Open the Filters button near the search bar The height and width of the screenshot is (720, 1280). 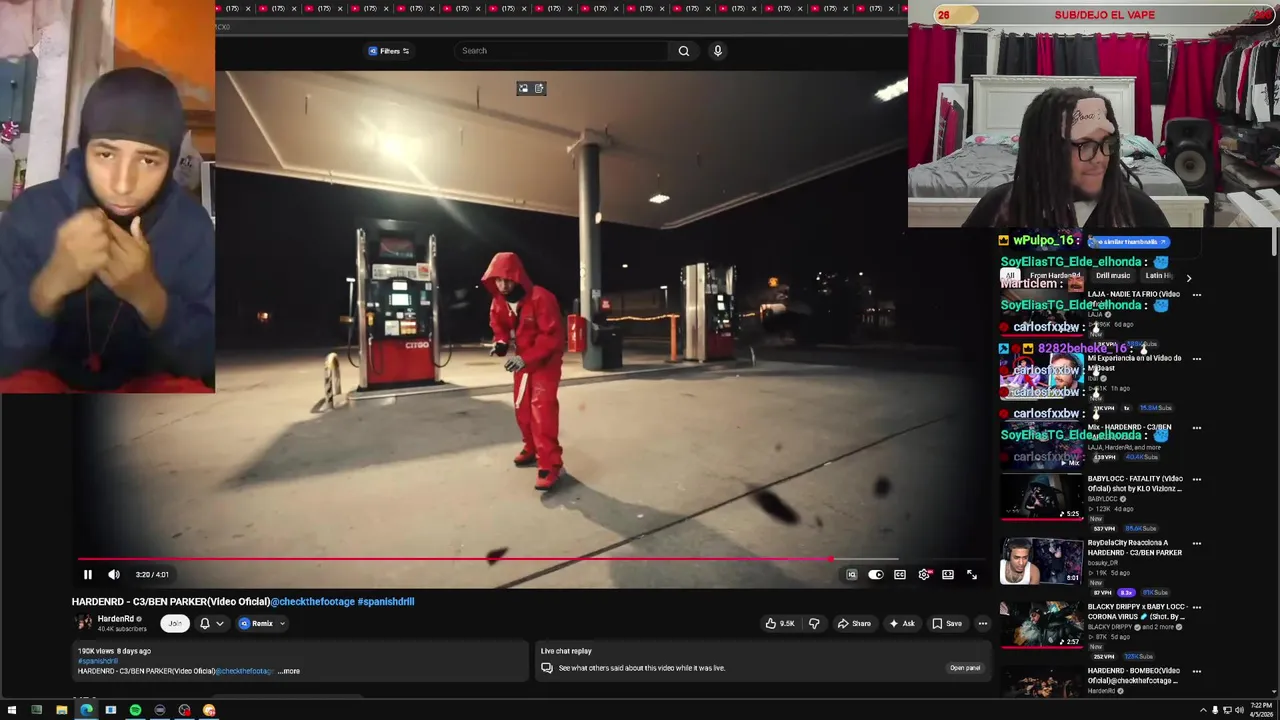389,51
